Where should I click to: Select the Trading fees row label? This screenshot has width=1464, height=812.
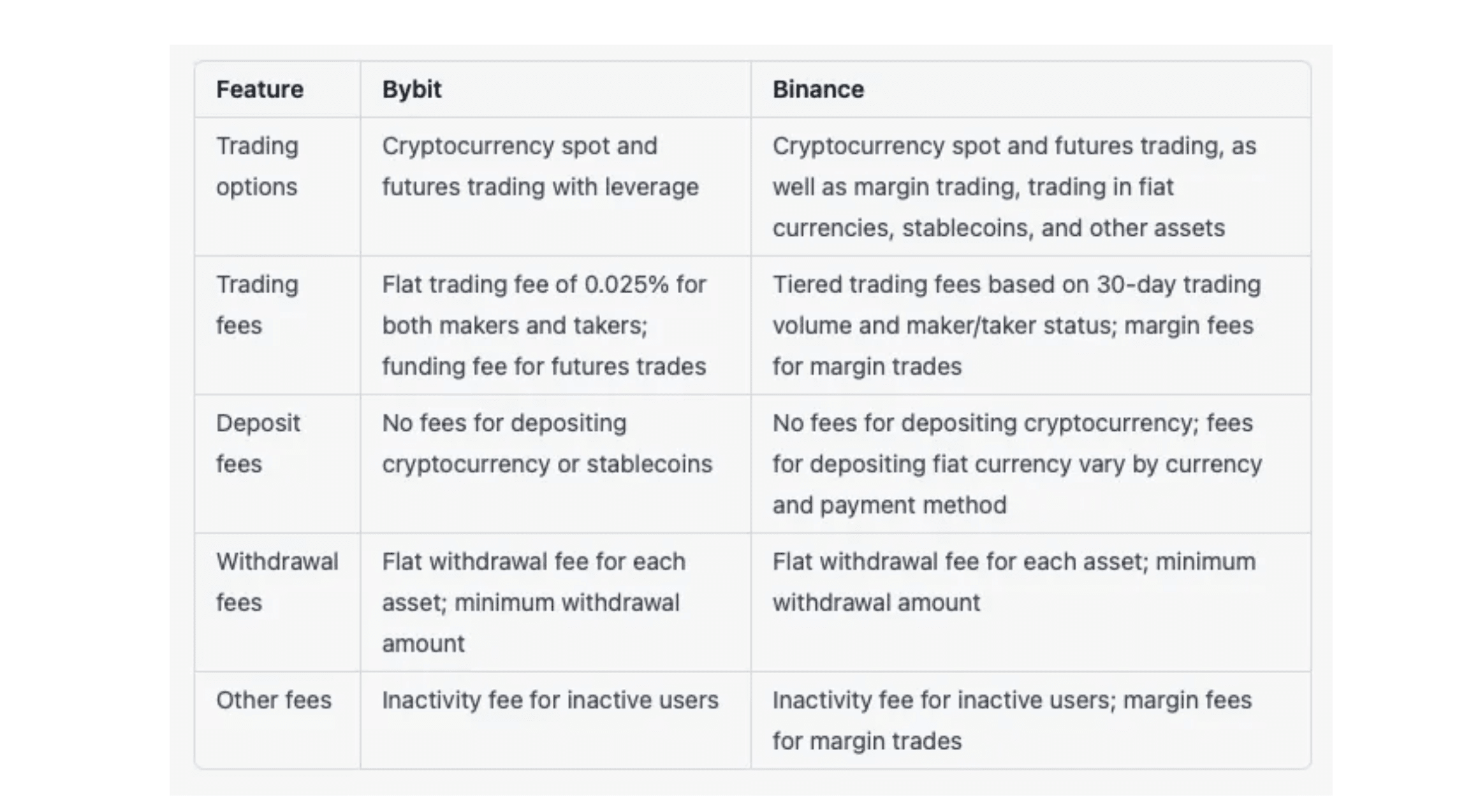coord(257,305)
